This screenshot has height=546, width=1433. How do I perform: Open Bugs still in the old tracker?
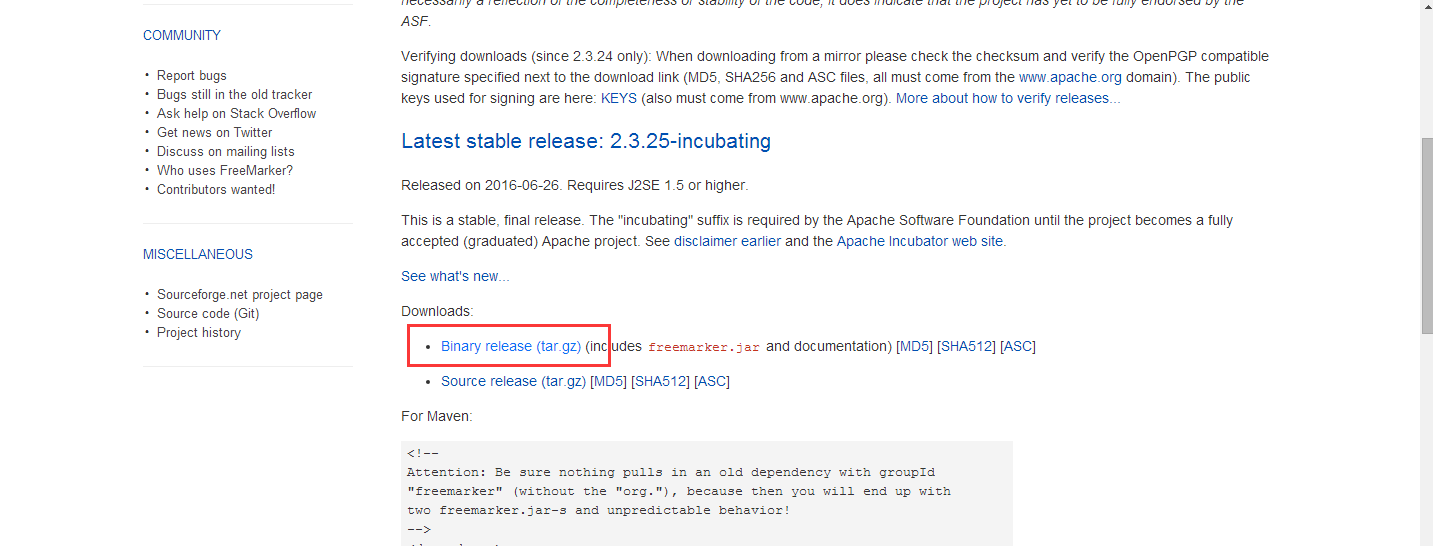234,94
